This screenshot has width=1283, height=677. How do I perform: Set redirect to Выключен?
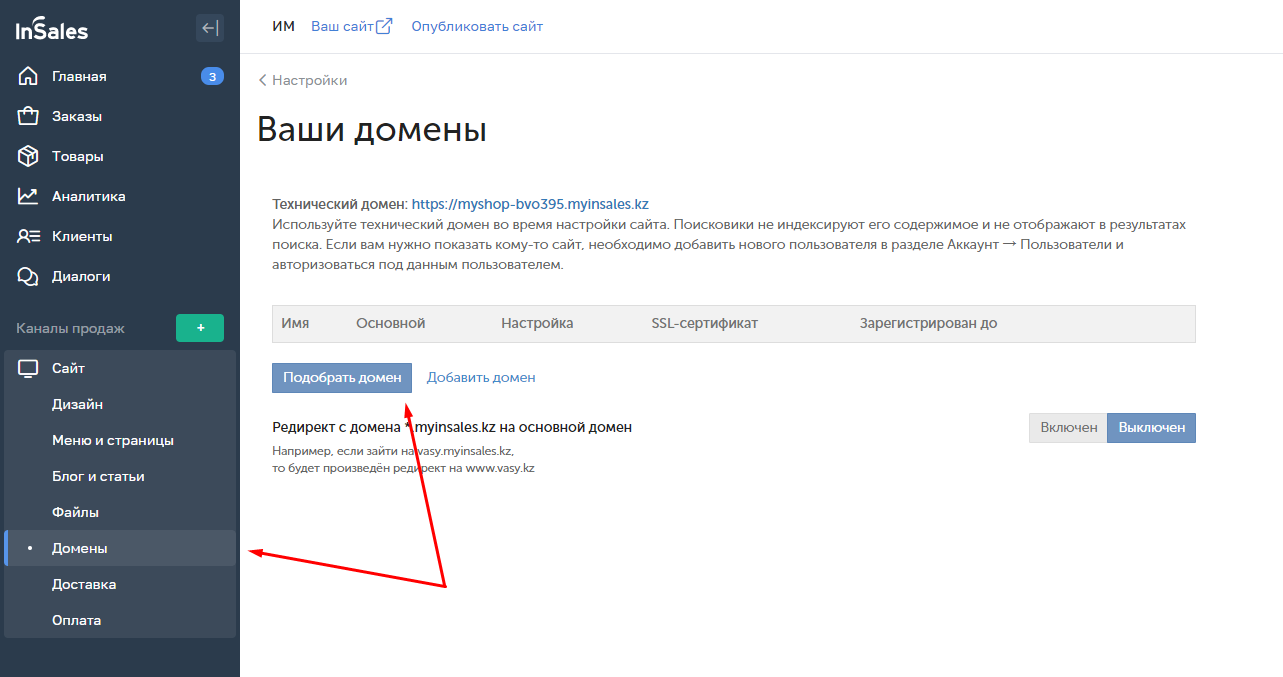point(1151,427)
